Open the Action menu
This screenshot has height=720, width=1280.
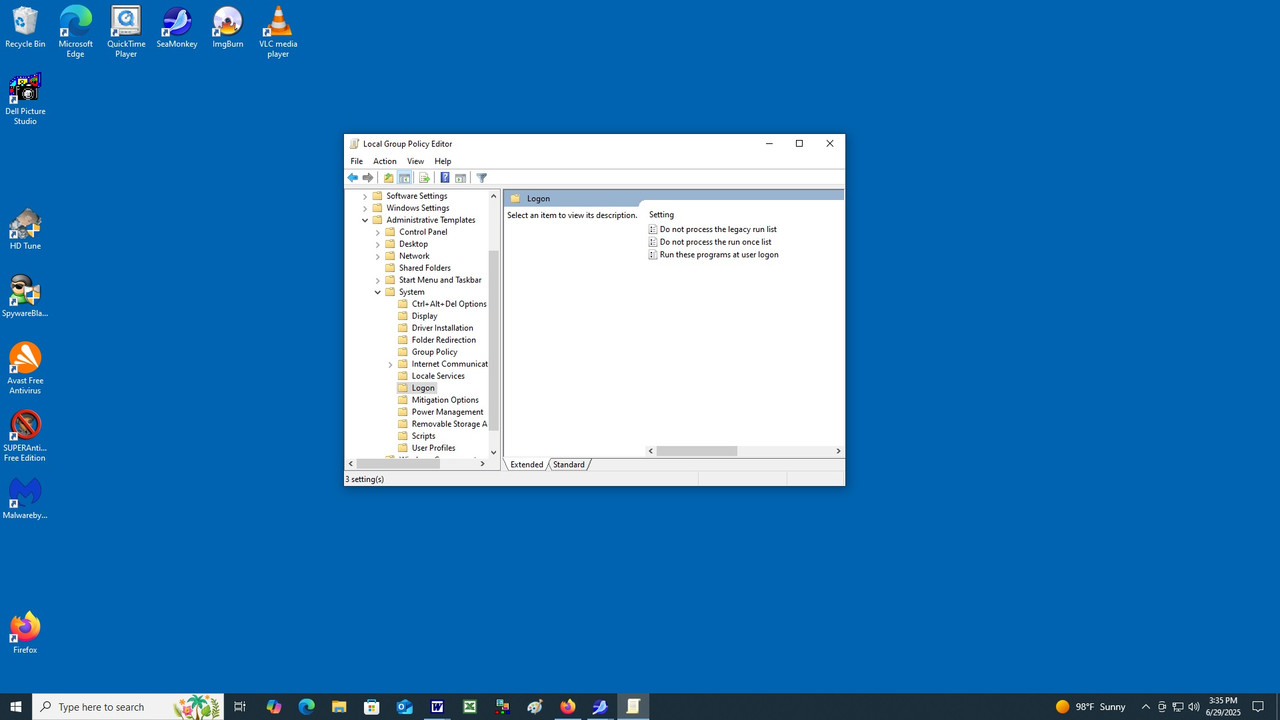click(385, 161)
